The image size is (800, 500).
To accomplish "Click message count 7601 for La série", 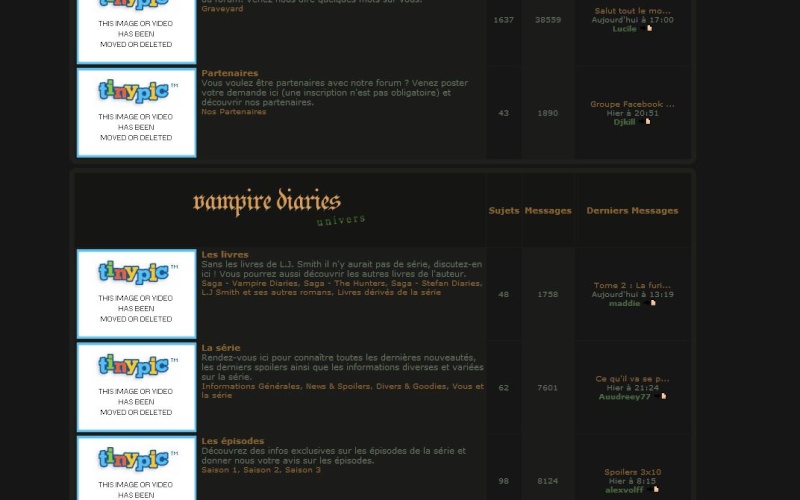I will tap(548, 388).
